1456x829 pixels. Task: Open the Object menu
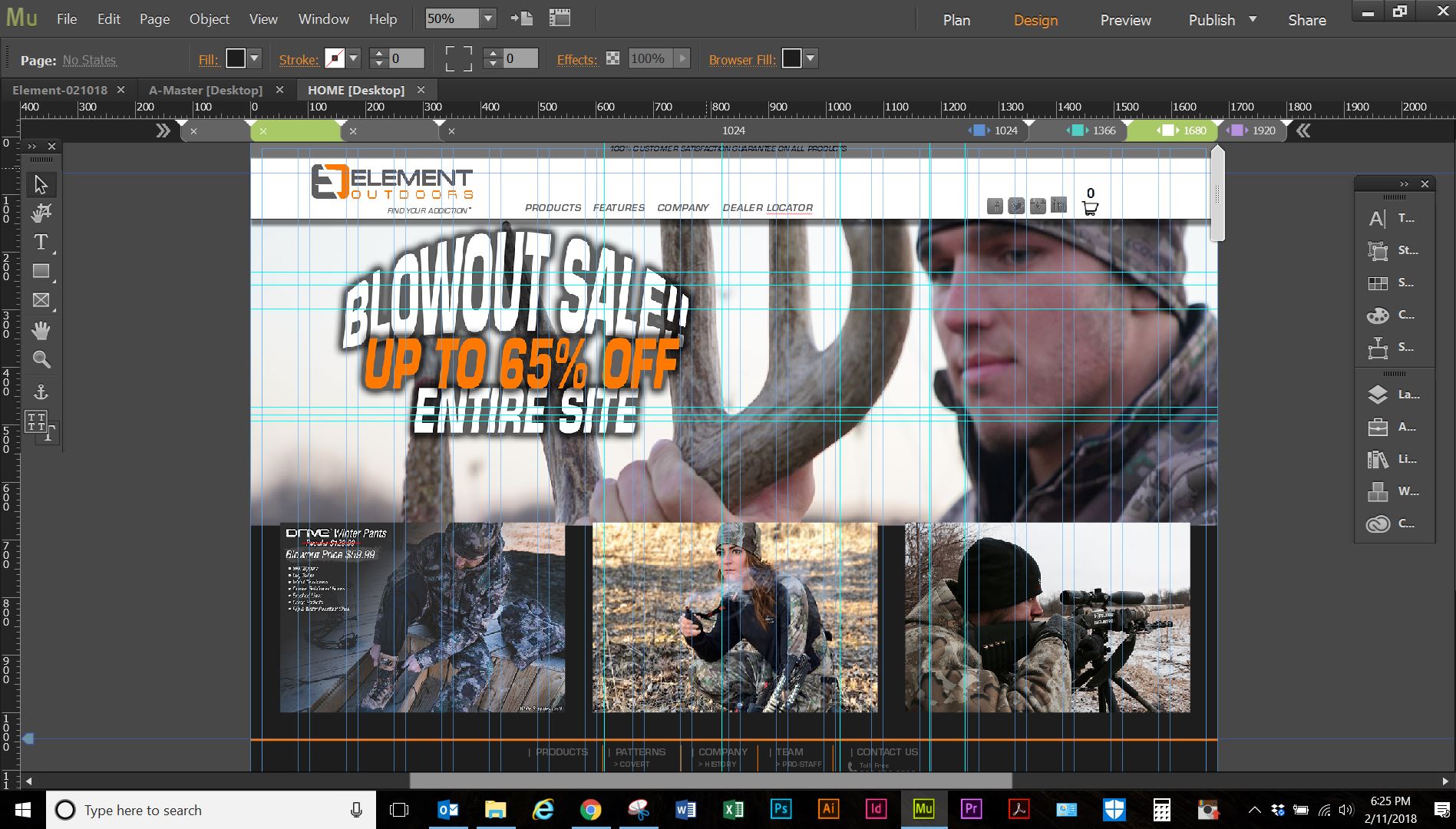(209, 19)
